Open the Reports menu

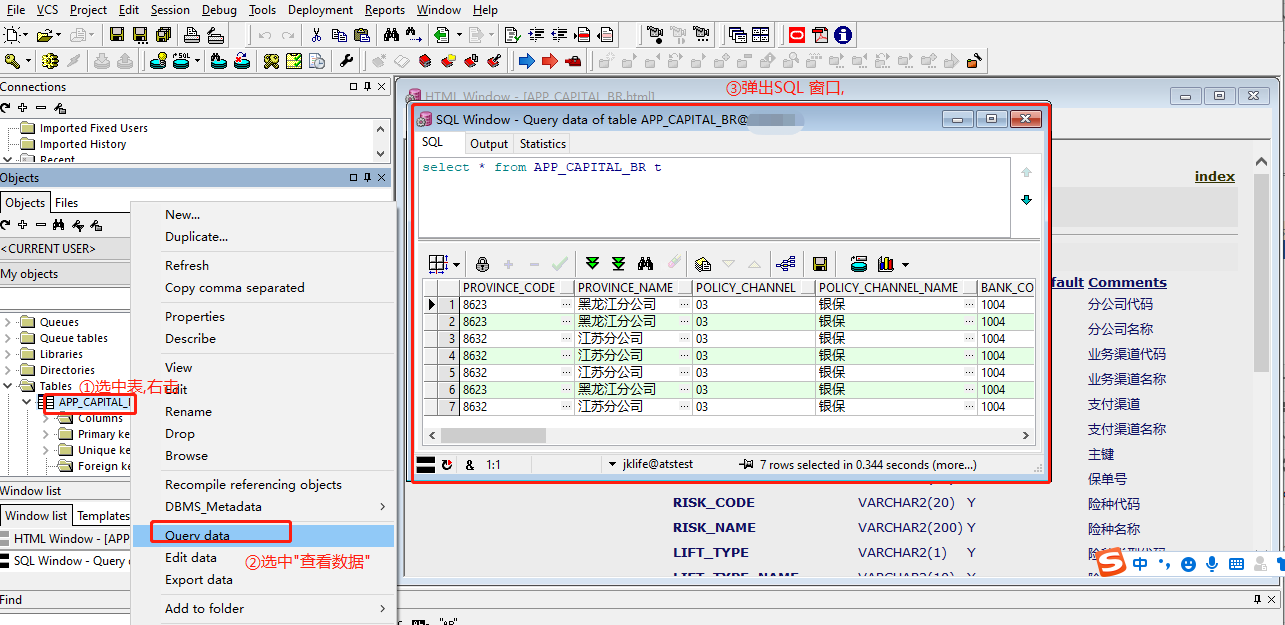(385, 10)
